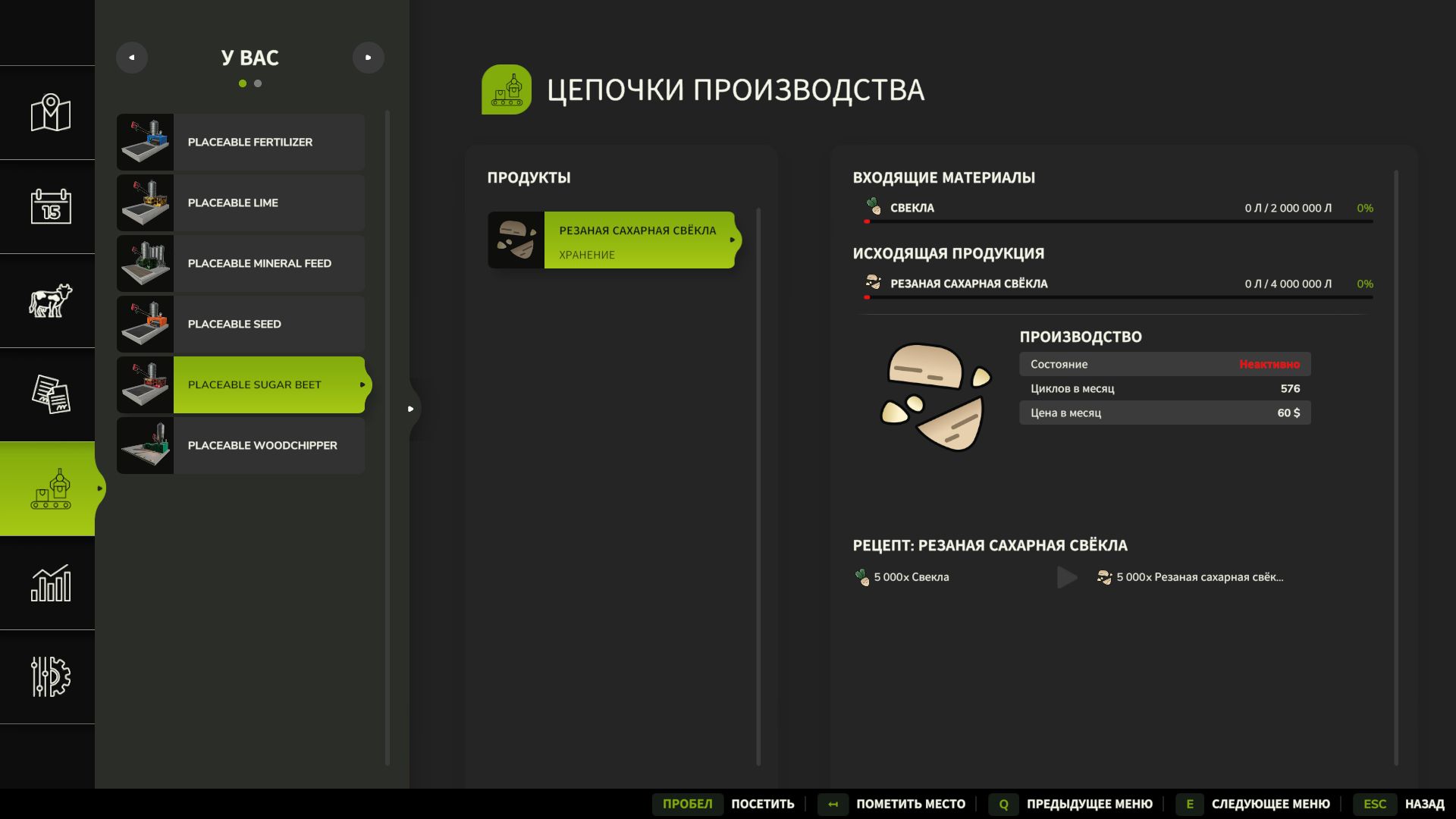Select the first page indicator dot

243,83
